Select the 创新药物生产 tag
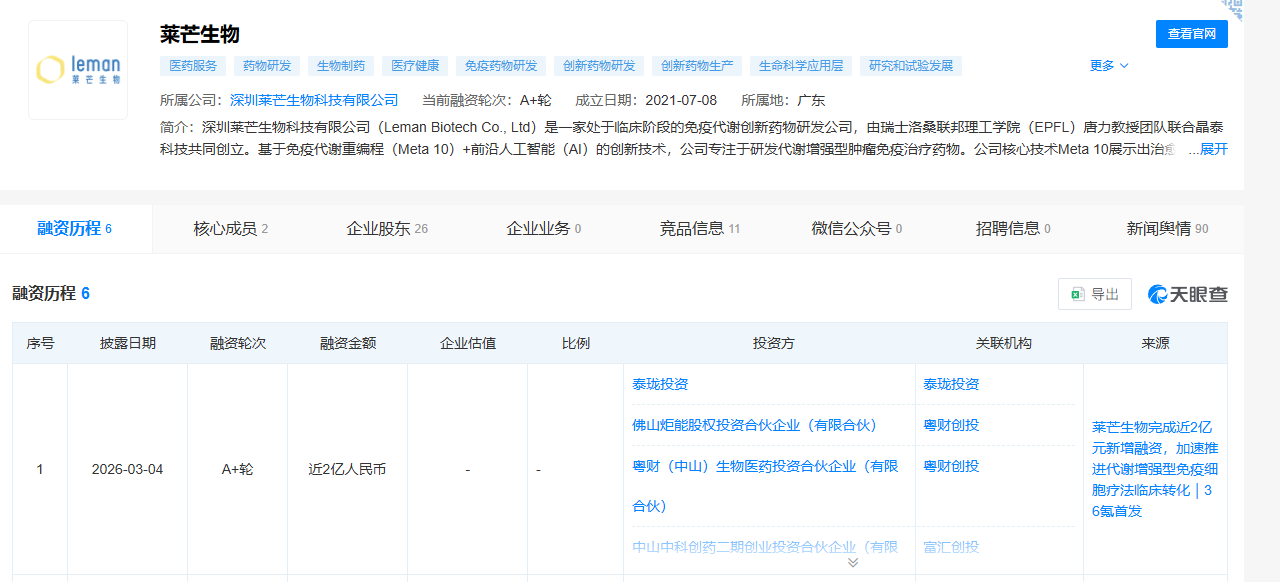 [697, 66]
